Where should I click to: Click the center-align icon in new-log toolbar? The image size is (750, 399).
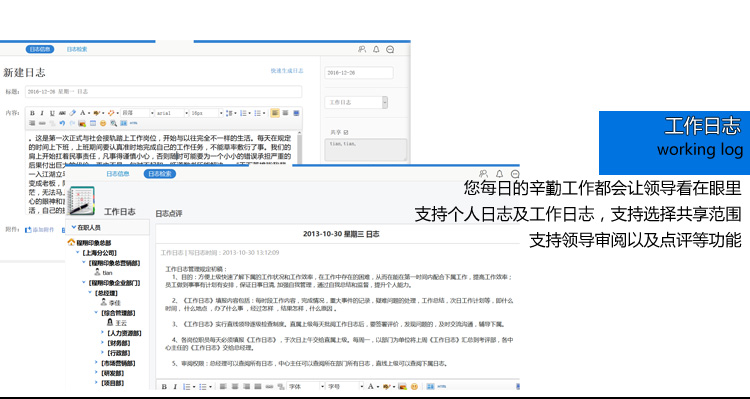pyautogui.click(x=286, y=113)
